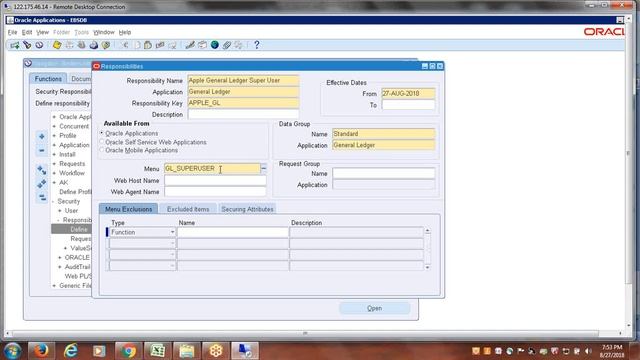Click the Windows Start button
Viewport: 640px width, 360px height.
[x=12, y=351]
